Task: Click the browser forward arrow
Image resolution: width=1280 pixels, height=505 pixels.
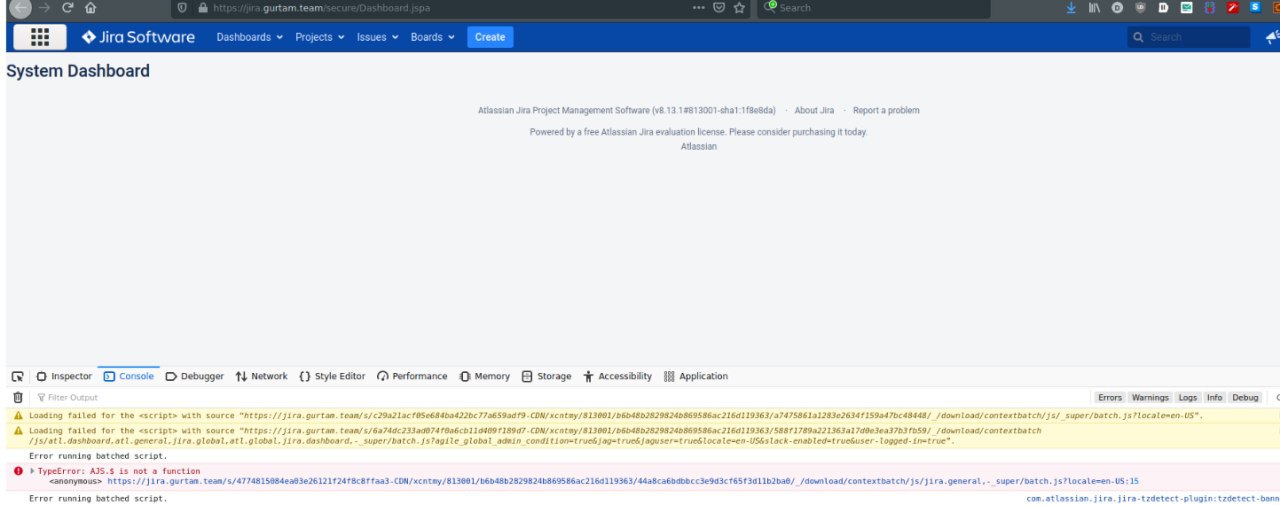Action: coord(43,8)
